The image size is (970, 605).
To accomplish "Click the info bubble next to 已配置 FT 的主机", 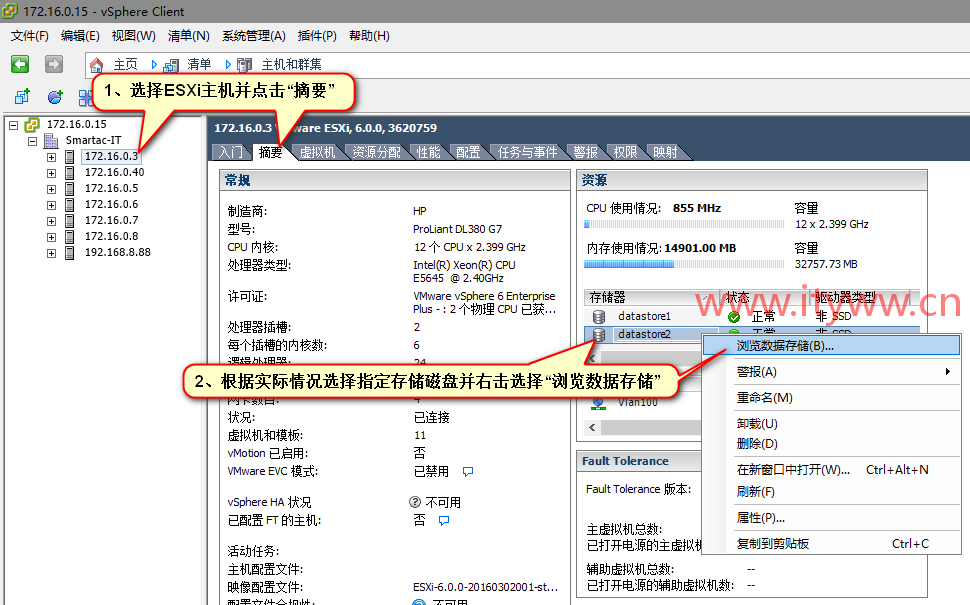I will point(444,520).
